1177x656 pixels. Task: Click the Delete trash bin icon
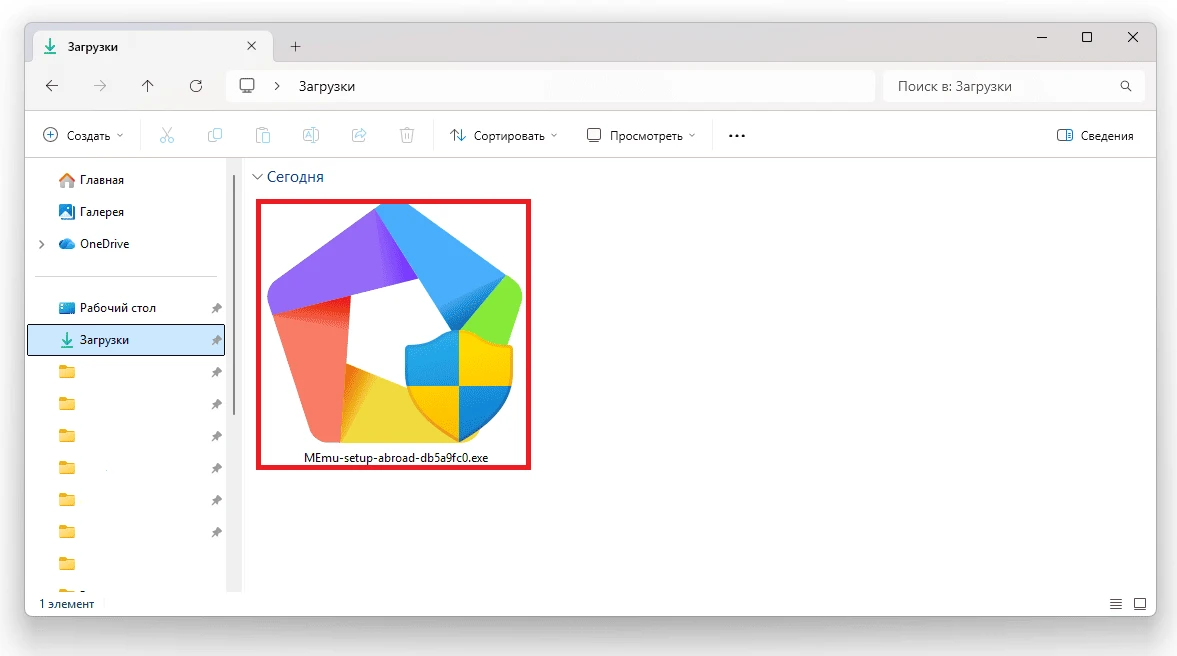(407, 135)
